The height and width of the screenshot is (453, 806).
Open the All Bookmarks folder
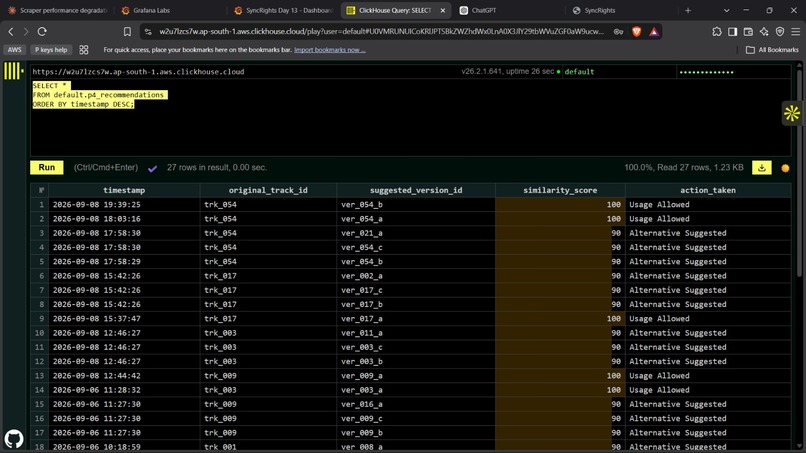point(773,50)
